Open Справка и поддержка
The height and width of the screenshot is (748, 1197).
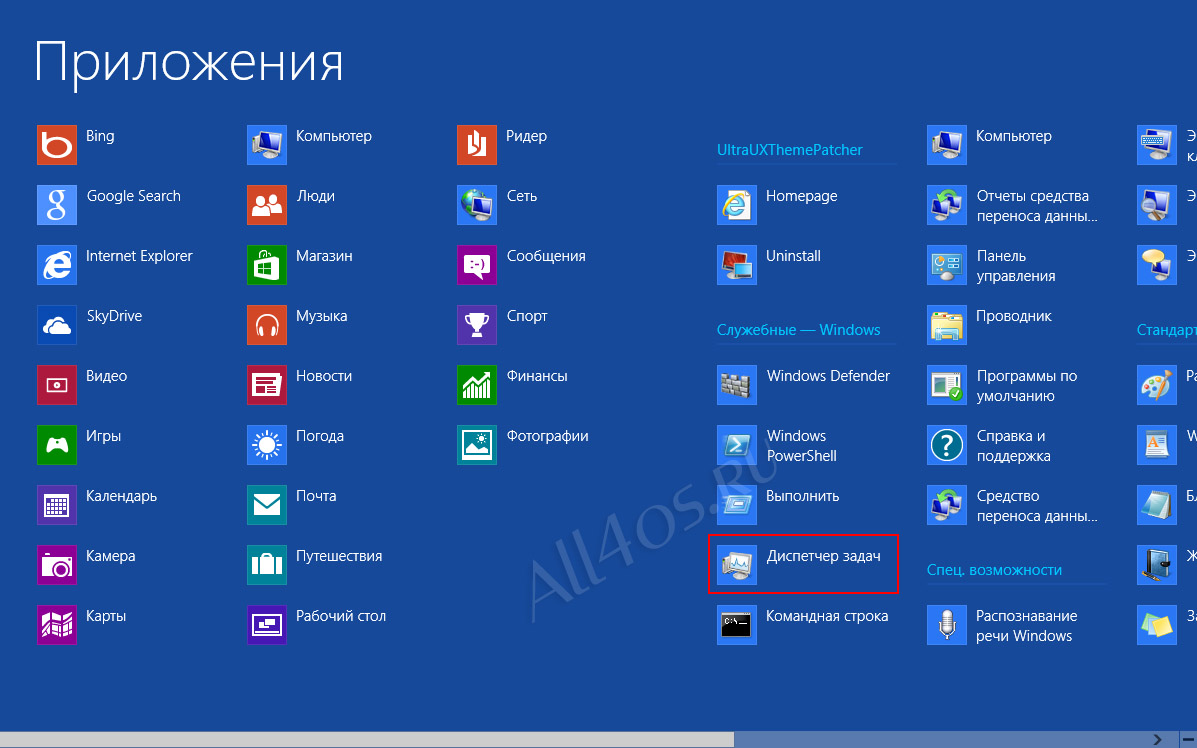click(x=947, y=445)
